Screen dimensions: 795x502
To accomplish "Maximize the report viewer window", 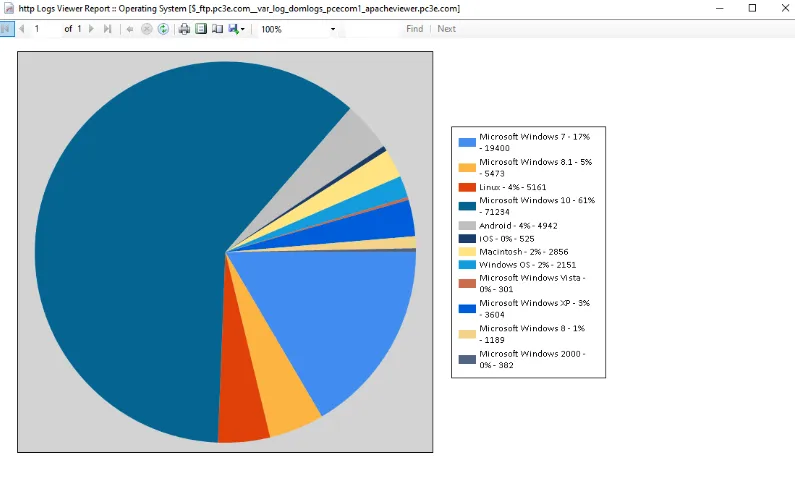I will tap(752, 8).
